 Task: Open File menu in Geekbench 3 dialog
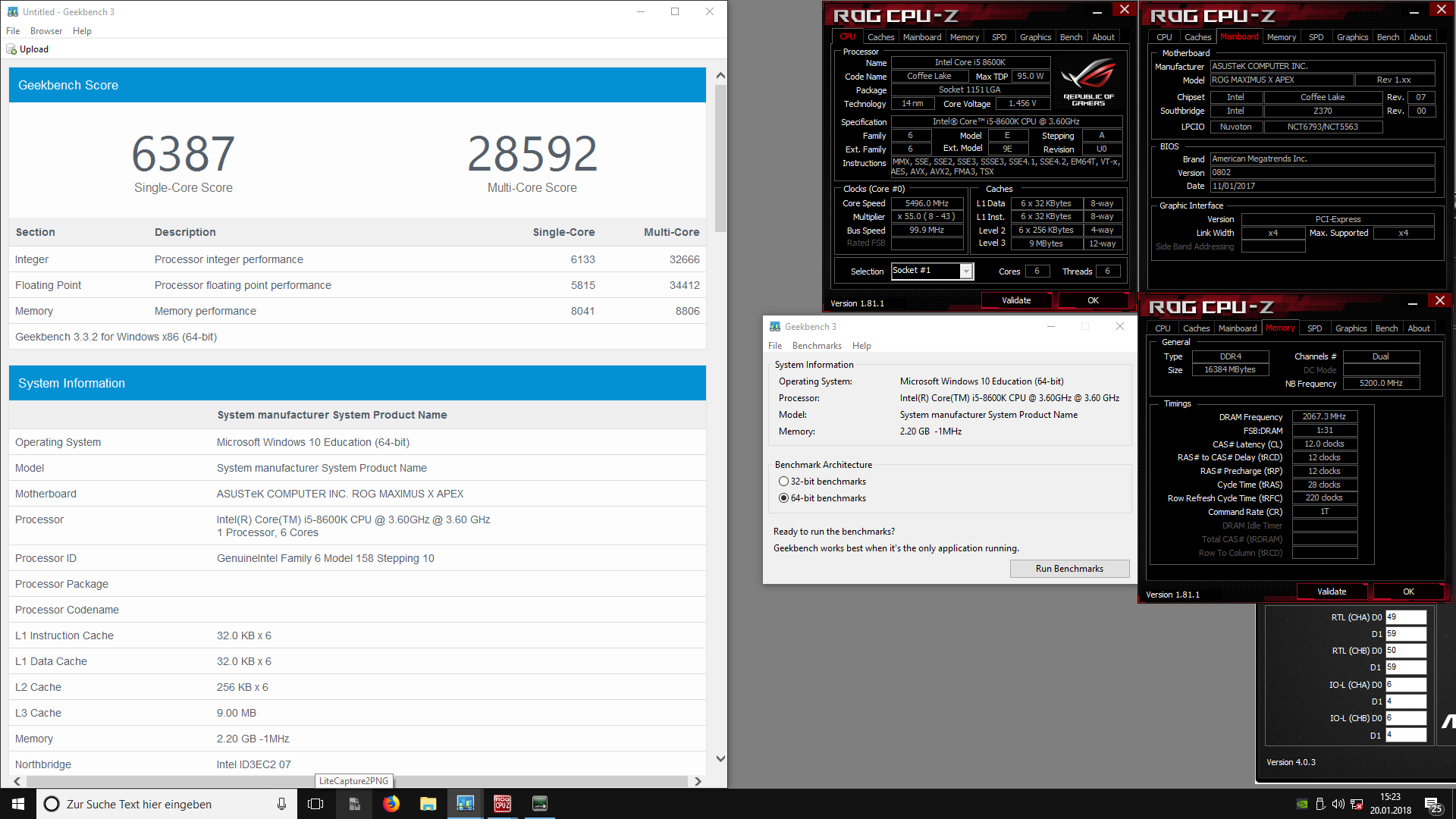(775, 346)
